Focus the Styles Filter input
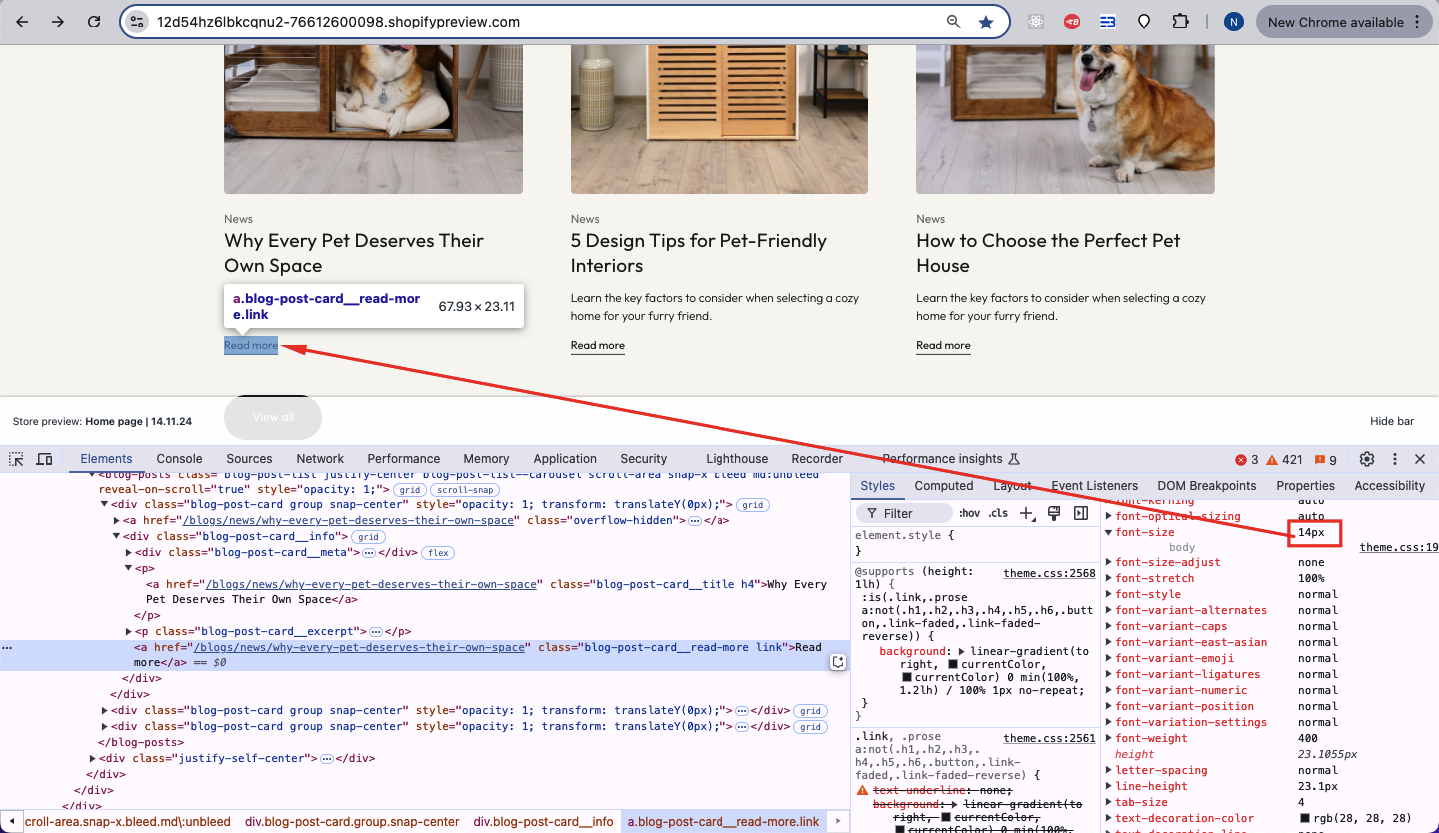This screenshot has height=833, width=1439. pos(904,513)
